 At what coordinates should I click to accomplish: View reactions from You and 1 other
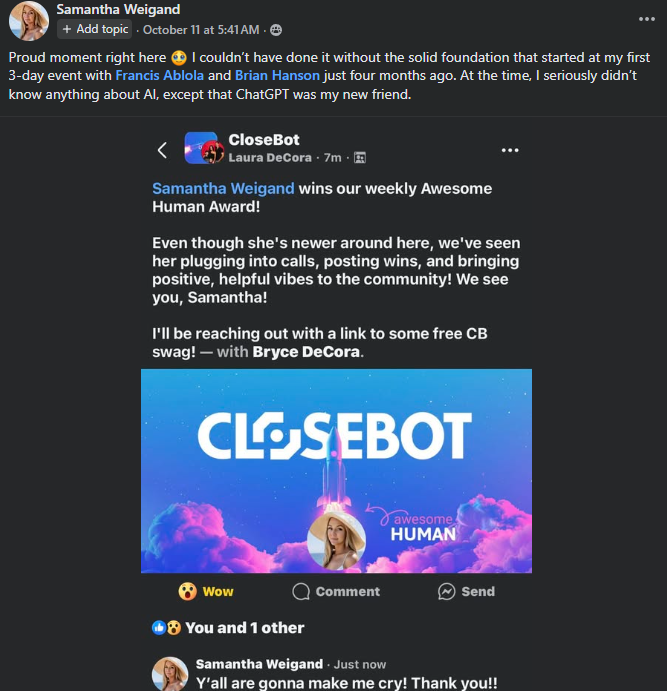click(x=244, y=628)
